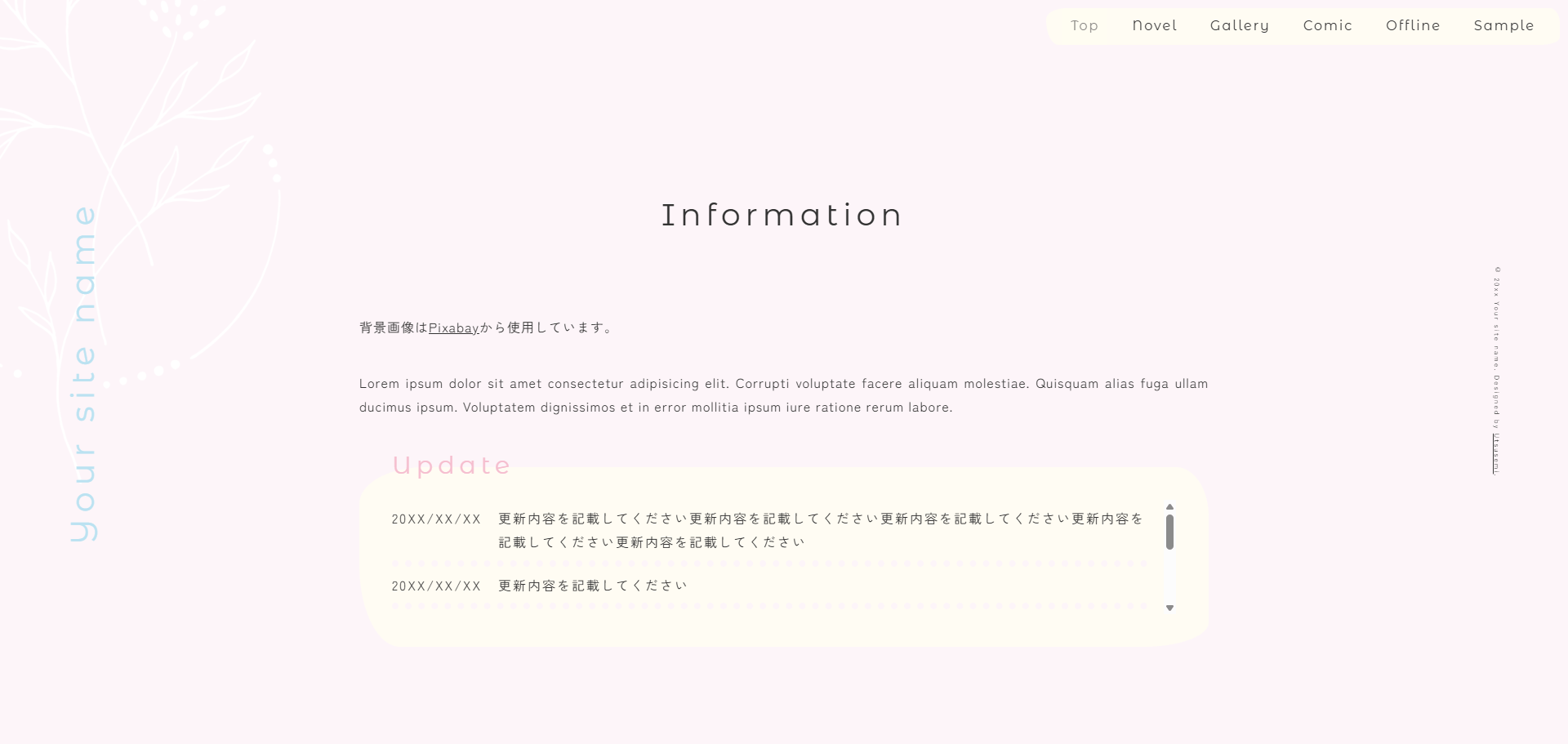This screenshot has height=744, width=1568.
Task: Click the Utsusemi designer link
Action: (x=1496, y=453)
